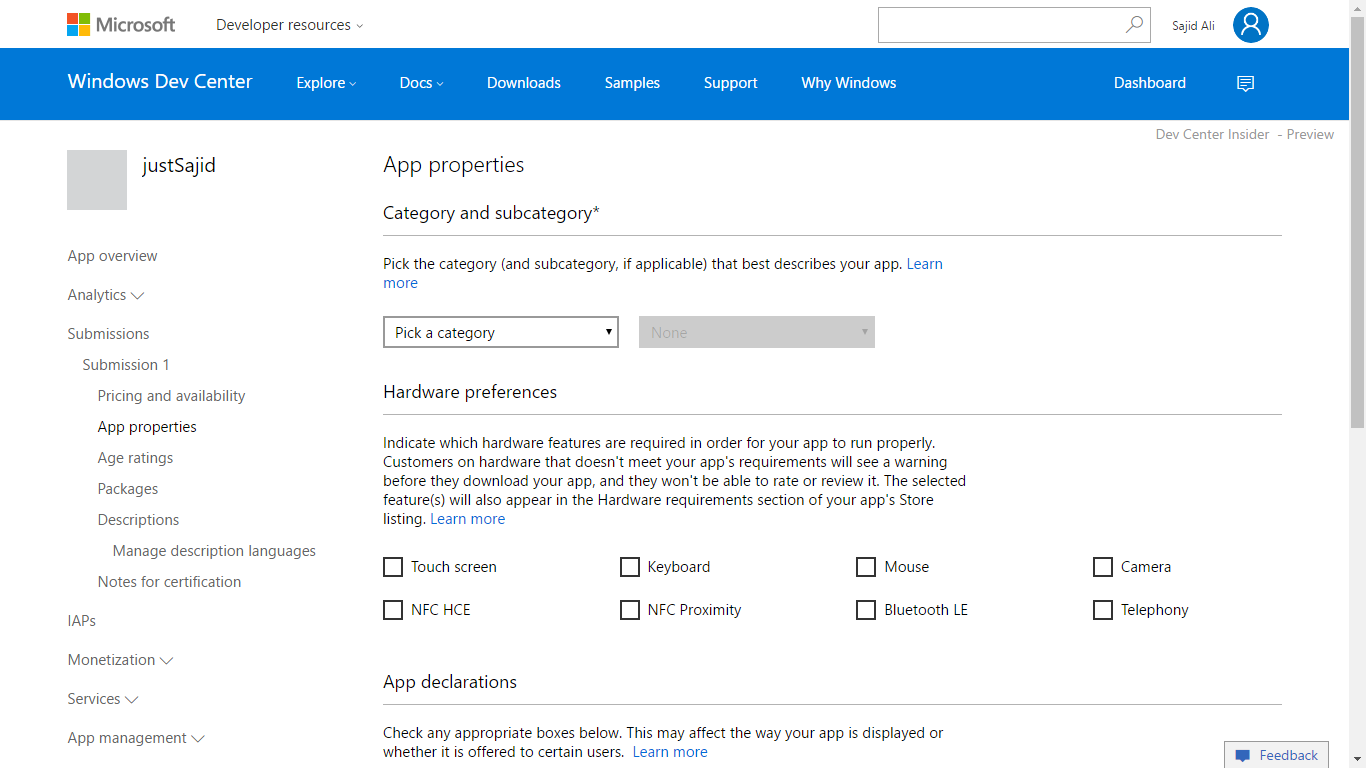1366x768 pixels.
Task: Expand the Services sidebar section
Action: click(x=103, y=699)
